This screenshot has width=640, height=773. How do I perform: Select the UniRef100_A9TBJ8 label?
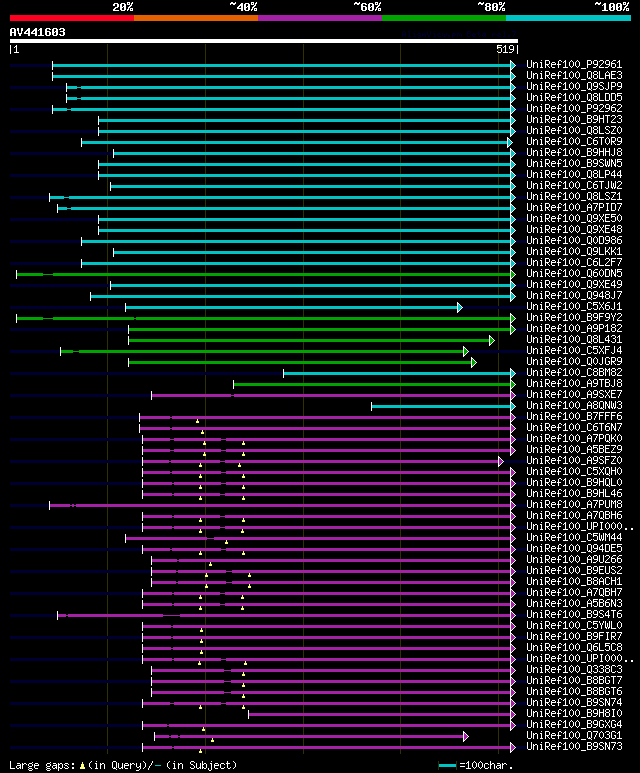point(574,384)
